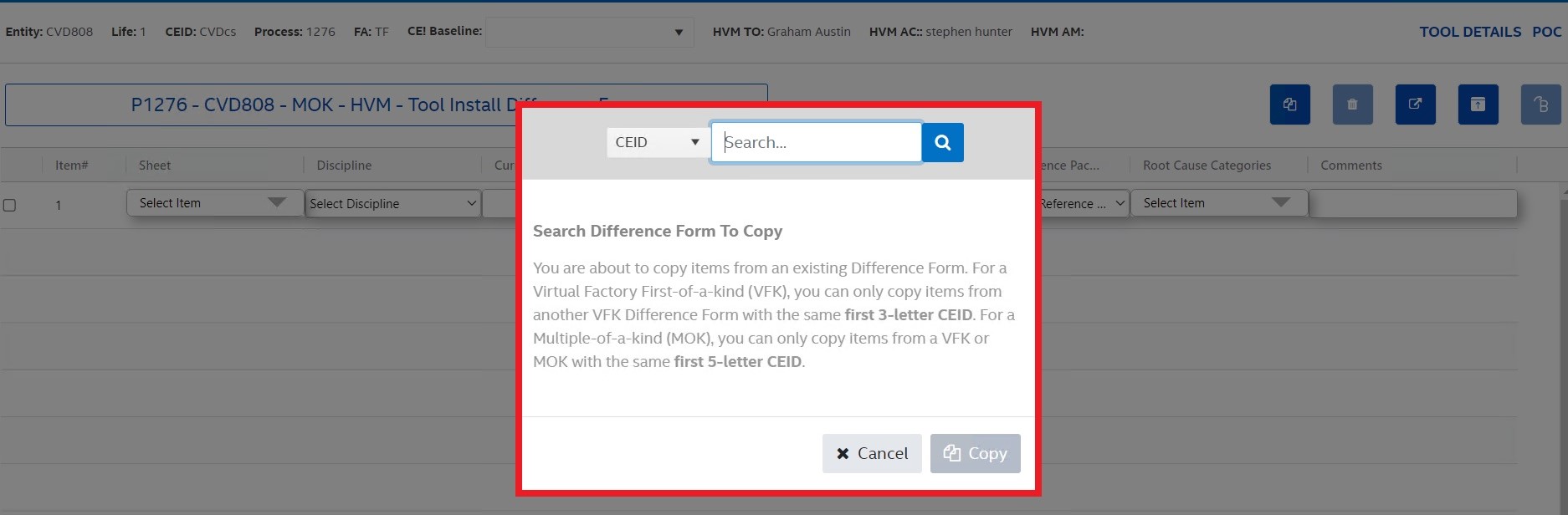Focus the Search text field
Screen dimensions: 1568x515
(816, 142)
